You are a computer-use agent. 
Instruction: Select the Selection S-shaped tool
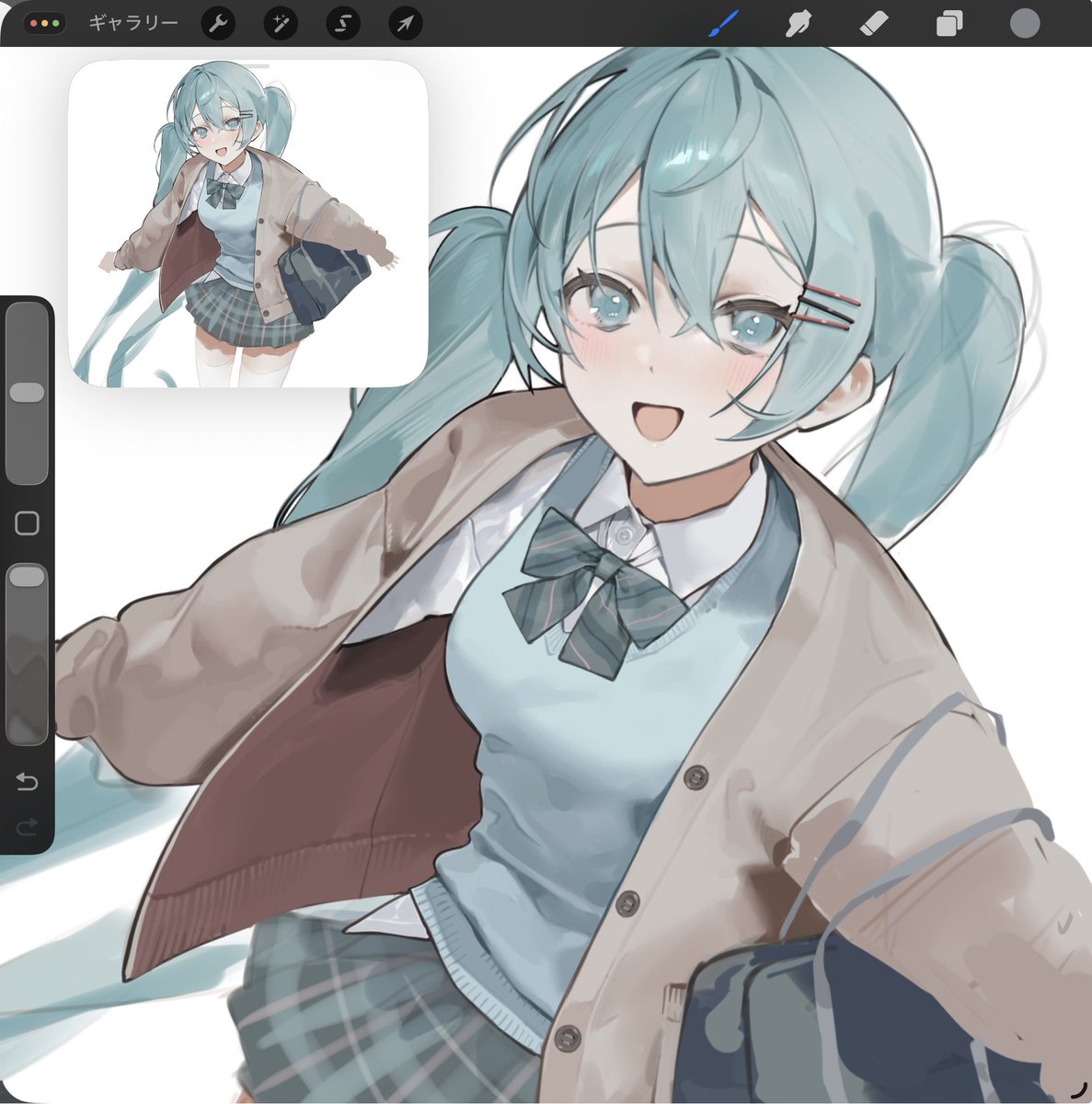[x=343, y=24]
